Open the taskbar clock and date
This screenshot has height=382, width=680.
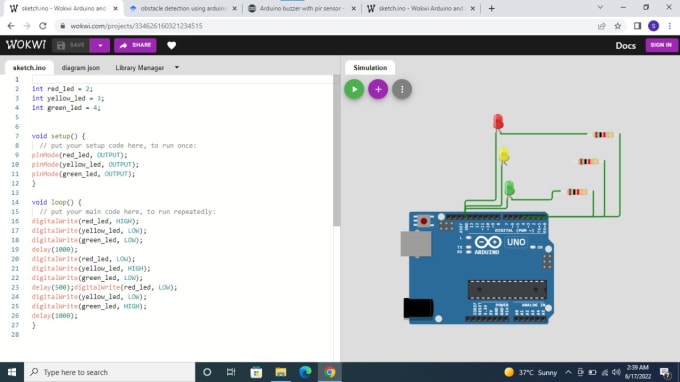click(x=638, y=372)
